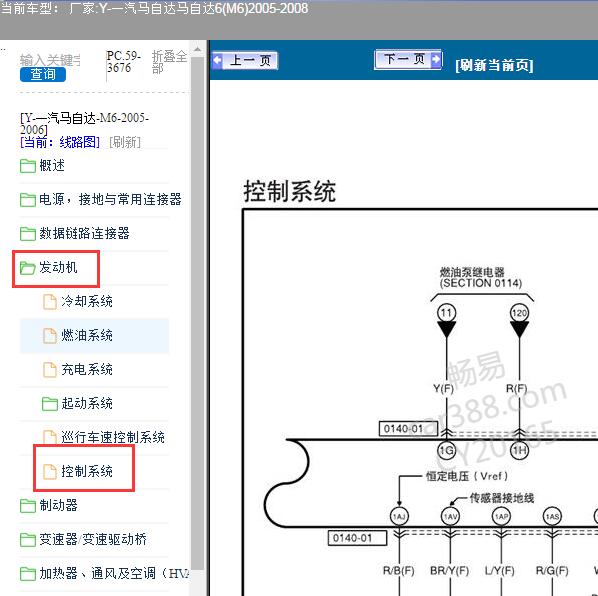Open the 巡行车速控制系统 entry
Screen dimensions: 598x596
[113, 437]
